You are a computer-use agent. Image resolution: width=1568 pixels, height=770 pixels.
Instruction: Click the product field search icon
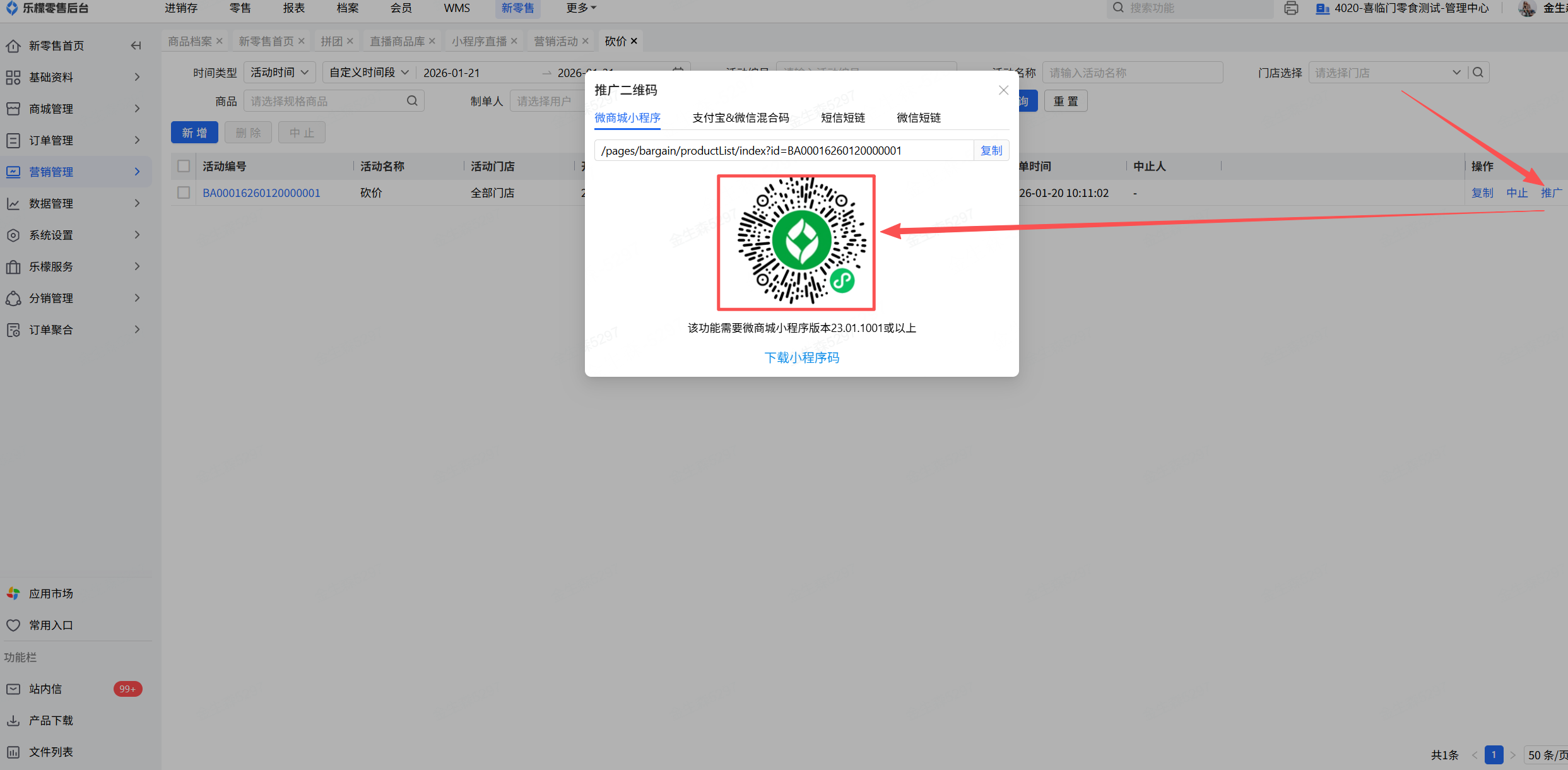pyautogui.click(x=412, y=101)
